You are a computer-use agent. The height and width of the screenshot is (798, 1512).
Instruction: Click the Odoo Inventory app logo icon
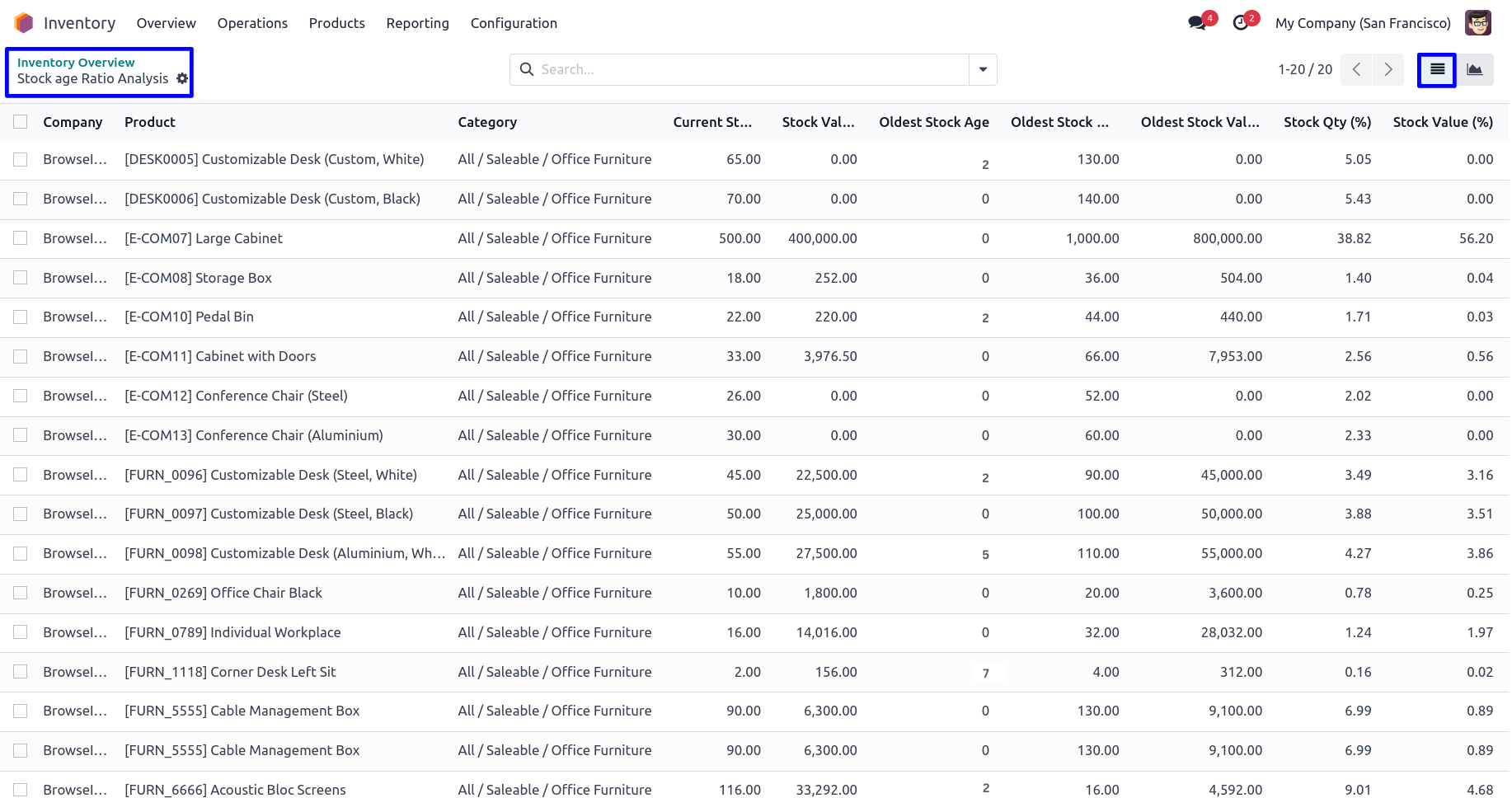pyautogui.click(x=24, y=23)
